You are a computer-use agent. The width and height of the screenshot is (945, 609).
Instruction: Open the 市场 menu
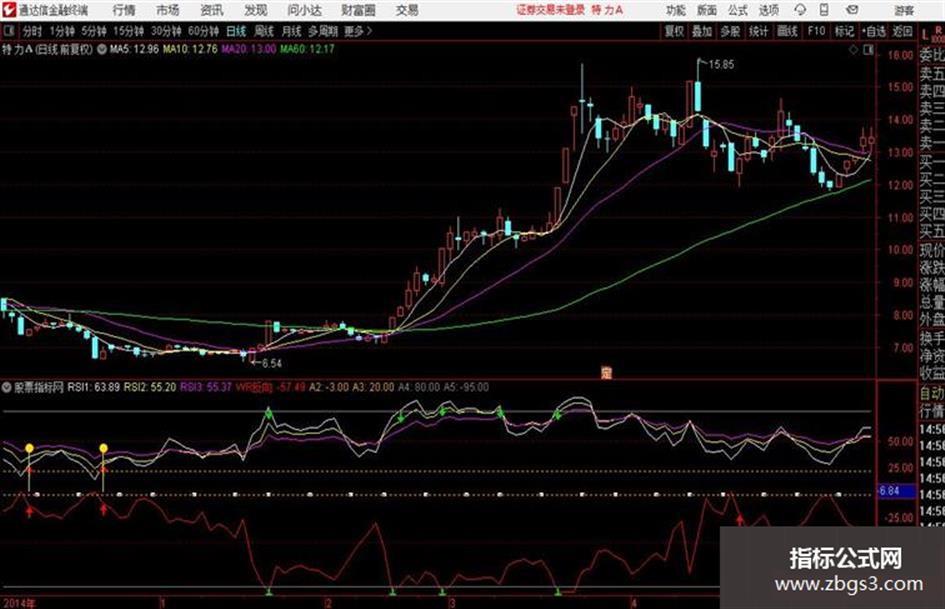tap(168, 10)
